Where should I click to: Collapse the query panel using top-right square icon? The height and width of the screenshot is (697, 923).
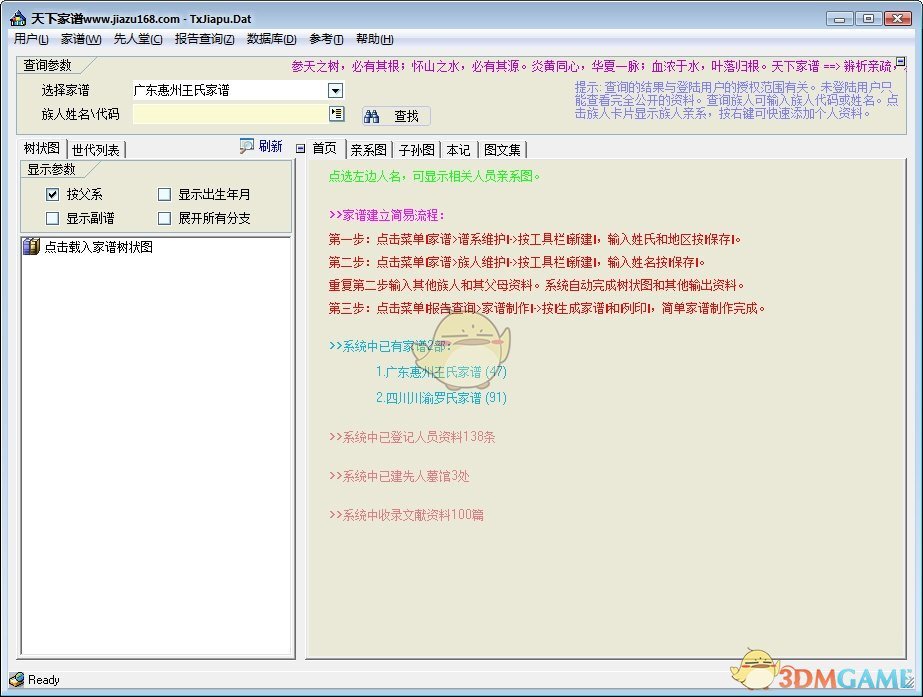(900, 61)
